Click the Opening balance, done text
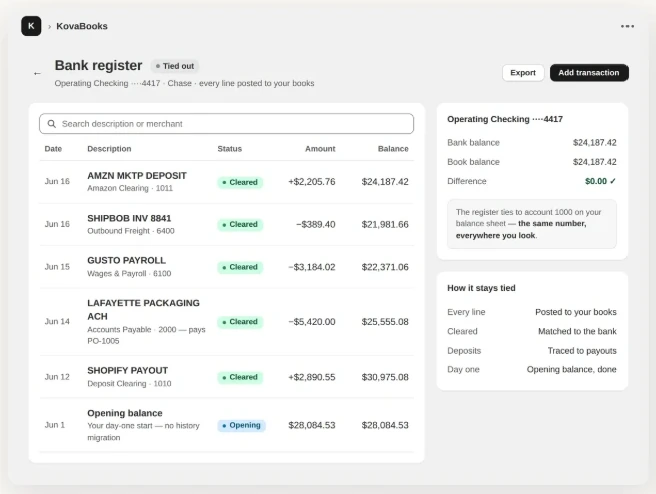 coord(571,369)
